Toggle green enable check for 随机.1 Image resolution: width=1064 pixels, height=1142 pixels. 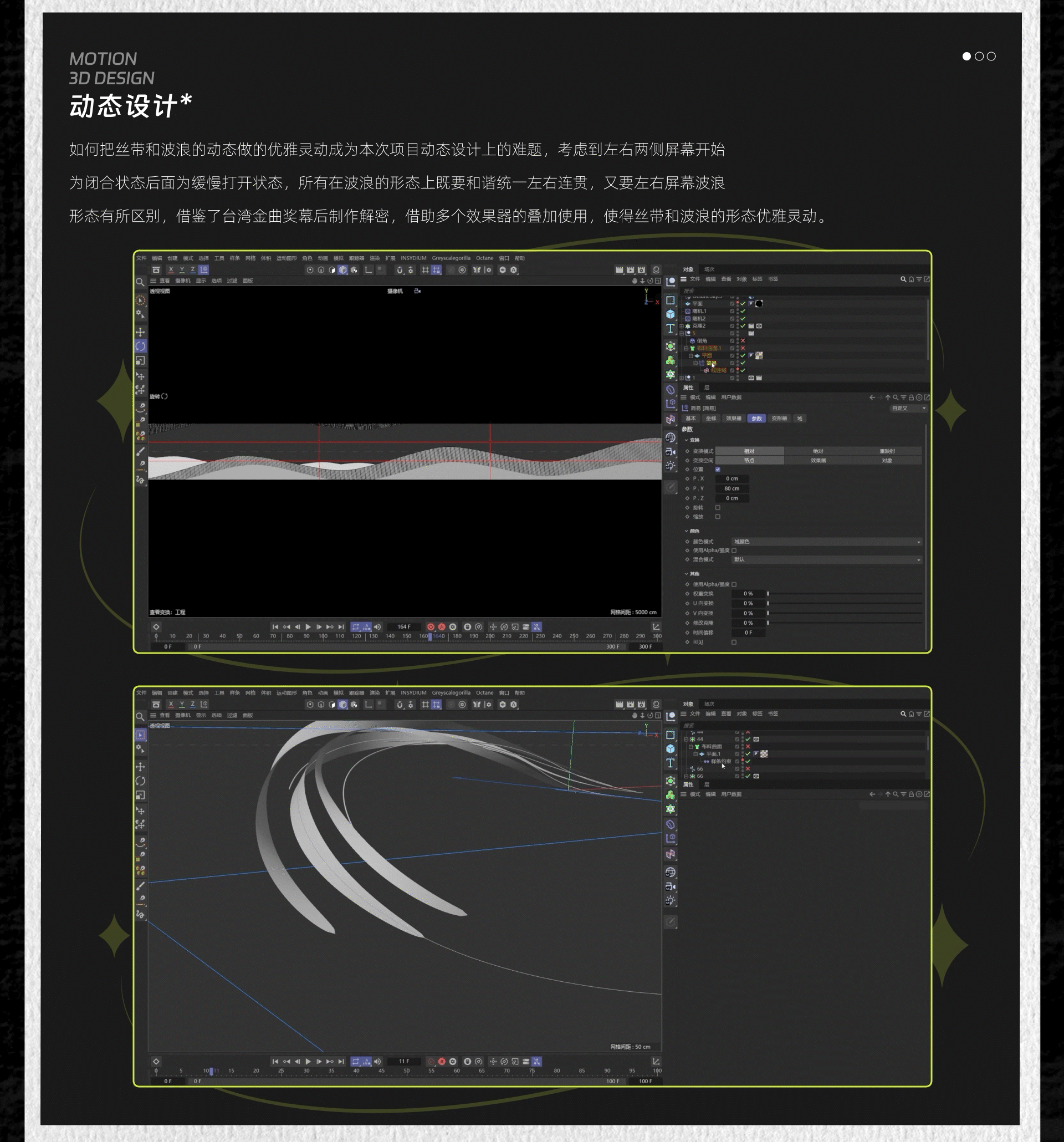point(743,311)
